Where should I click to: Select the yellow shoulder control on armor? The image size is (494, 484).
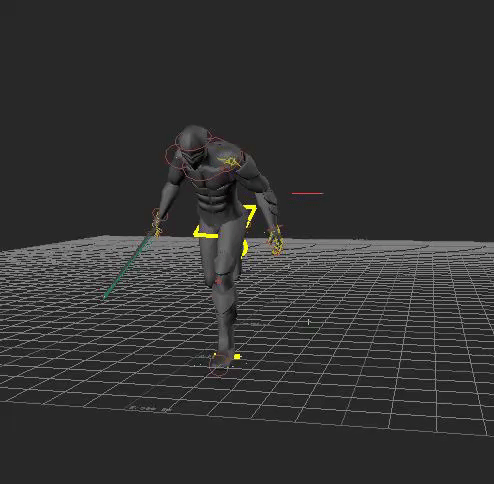[229, 161]
